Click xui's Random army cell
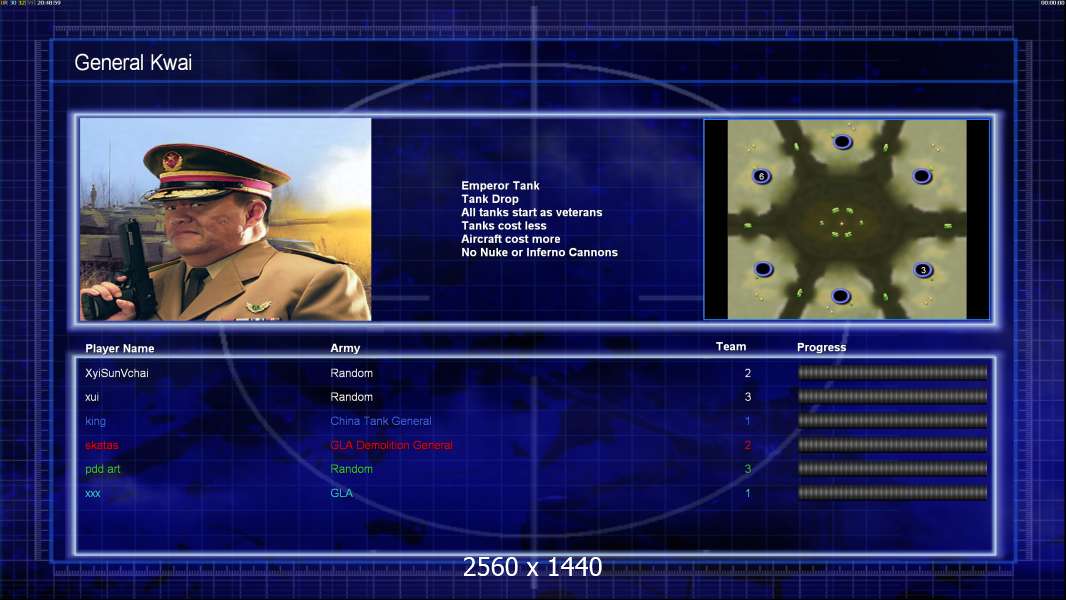The width and height of the screenshot is (1066, 600). coord(351,397)
